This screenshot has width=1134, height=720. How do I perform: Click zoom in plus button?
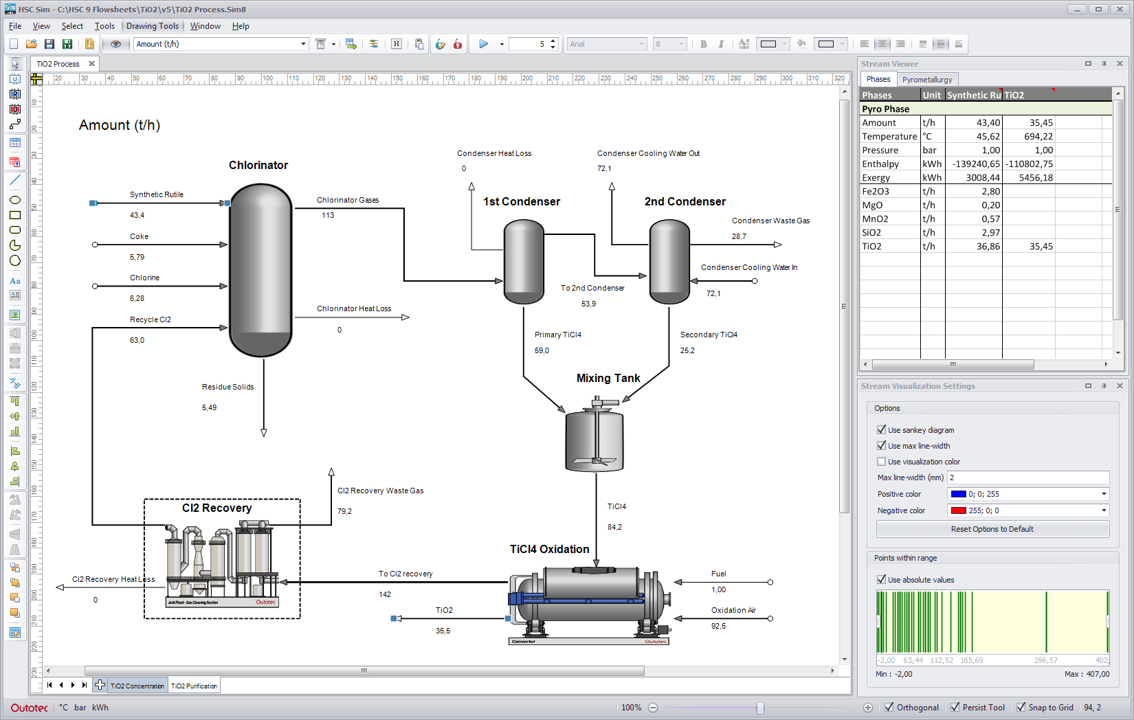[x=868, y=708]
